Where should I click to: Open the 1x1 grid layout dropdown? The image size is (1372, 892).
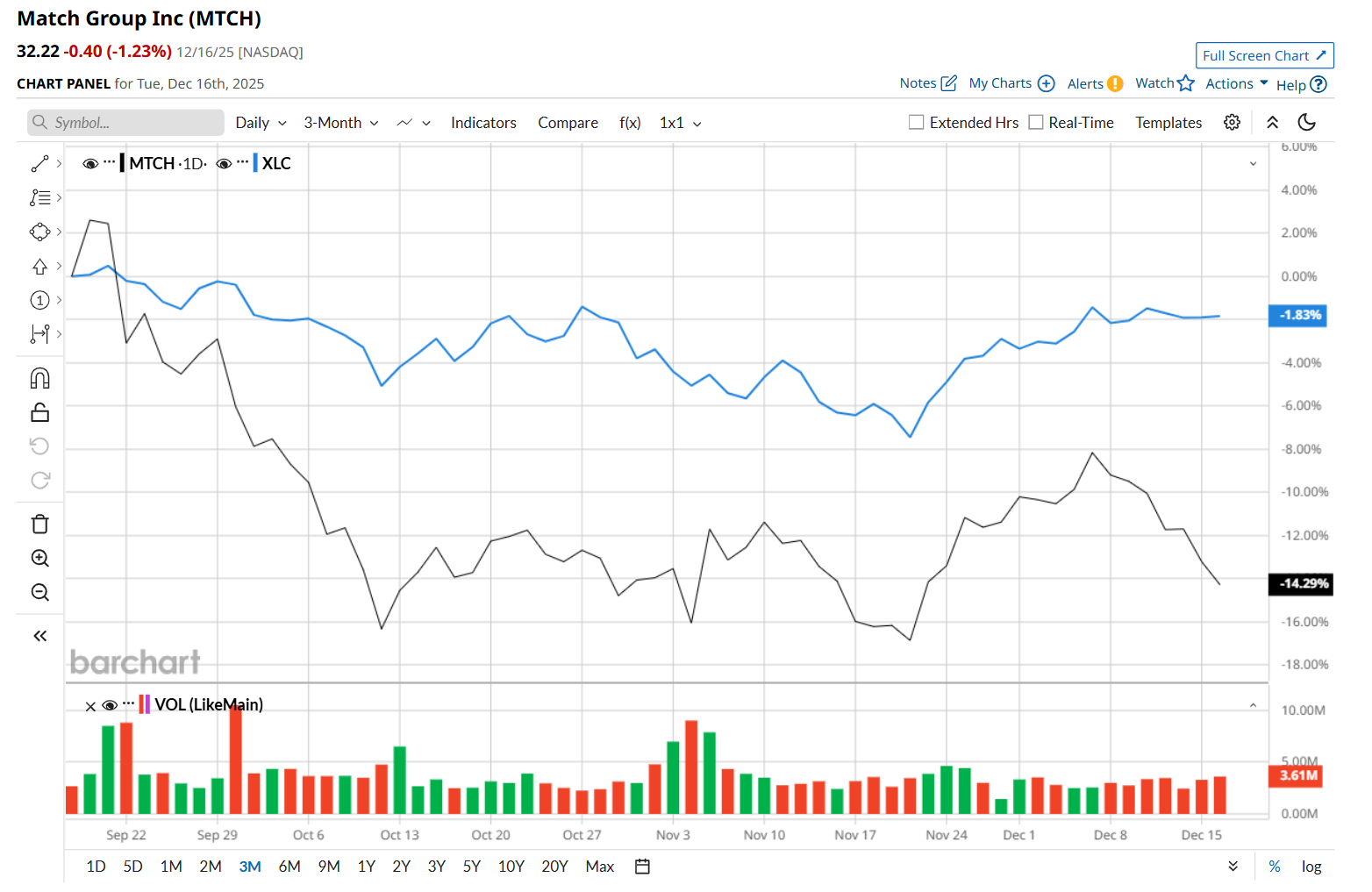tap(681, 123)
